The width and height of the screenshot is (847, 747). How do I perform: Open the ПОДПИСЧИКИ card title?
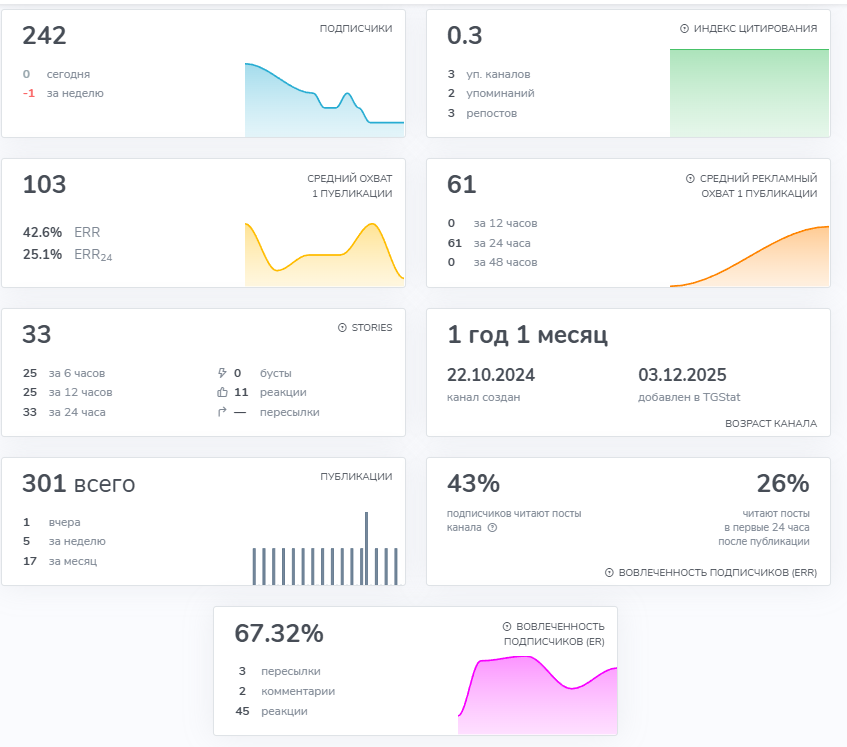coord(355,29)
